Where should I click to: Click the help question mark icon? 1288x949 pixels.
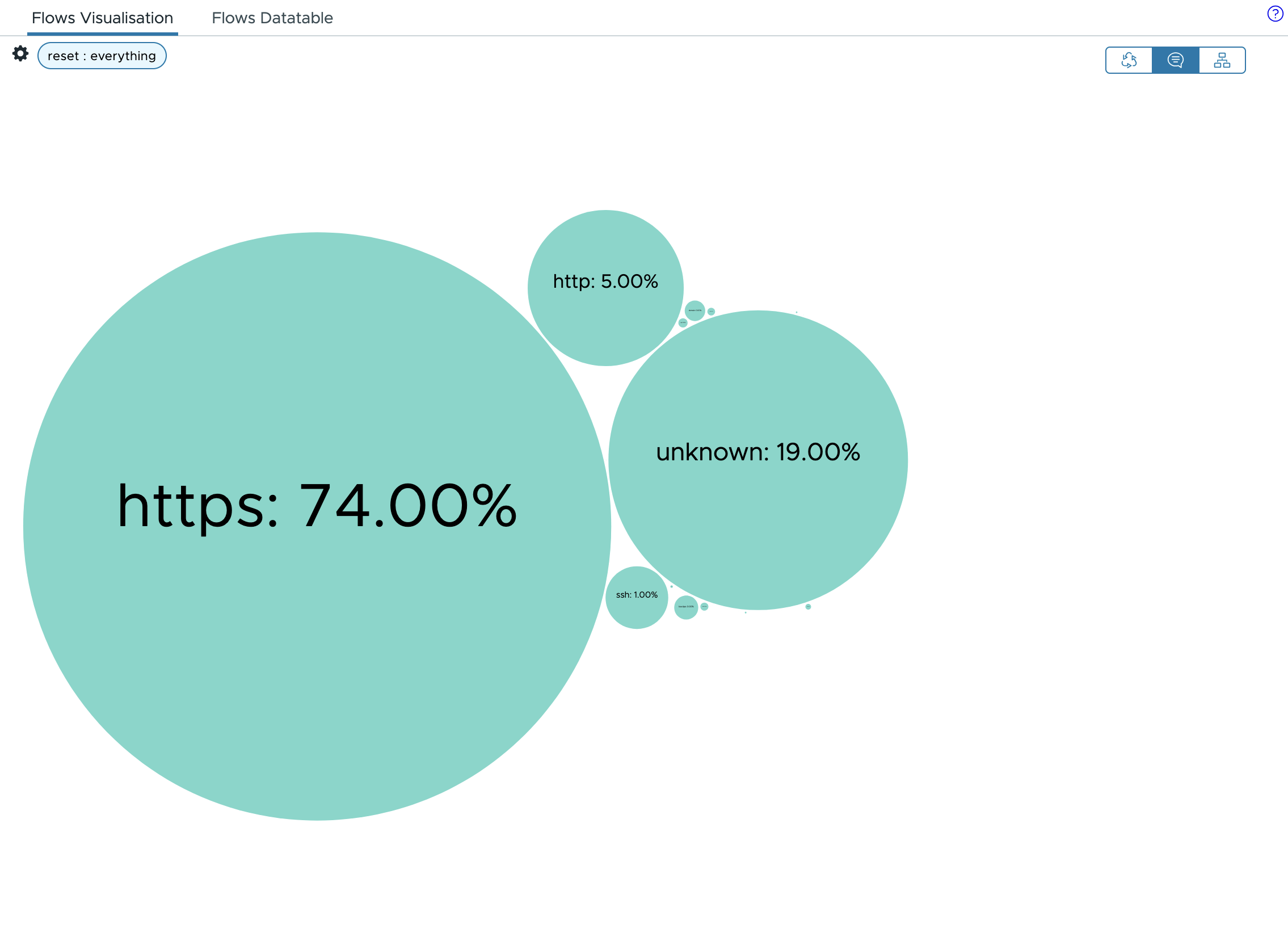(x=1275, y=14)
